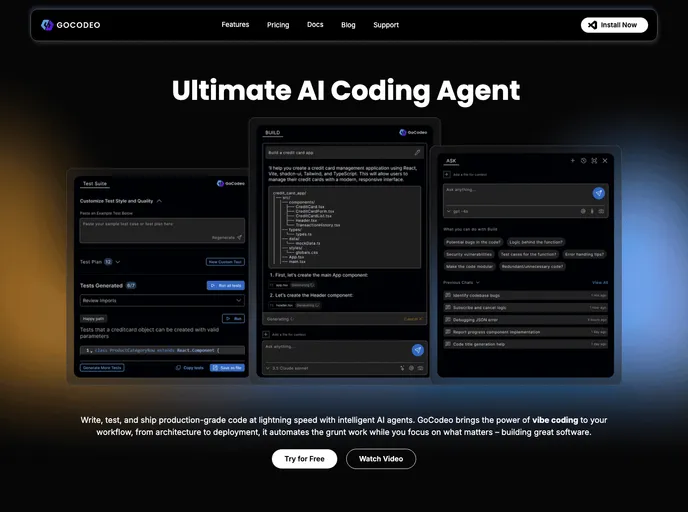688x512 pixels.
Task: Collapse Customize Test Style and Quality section
Action: pos(159,201)
